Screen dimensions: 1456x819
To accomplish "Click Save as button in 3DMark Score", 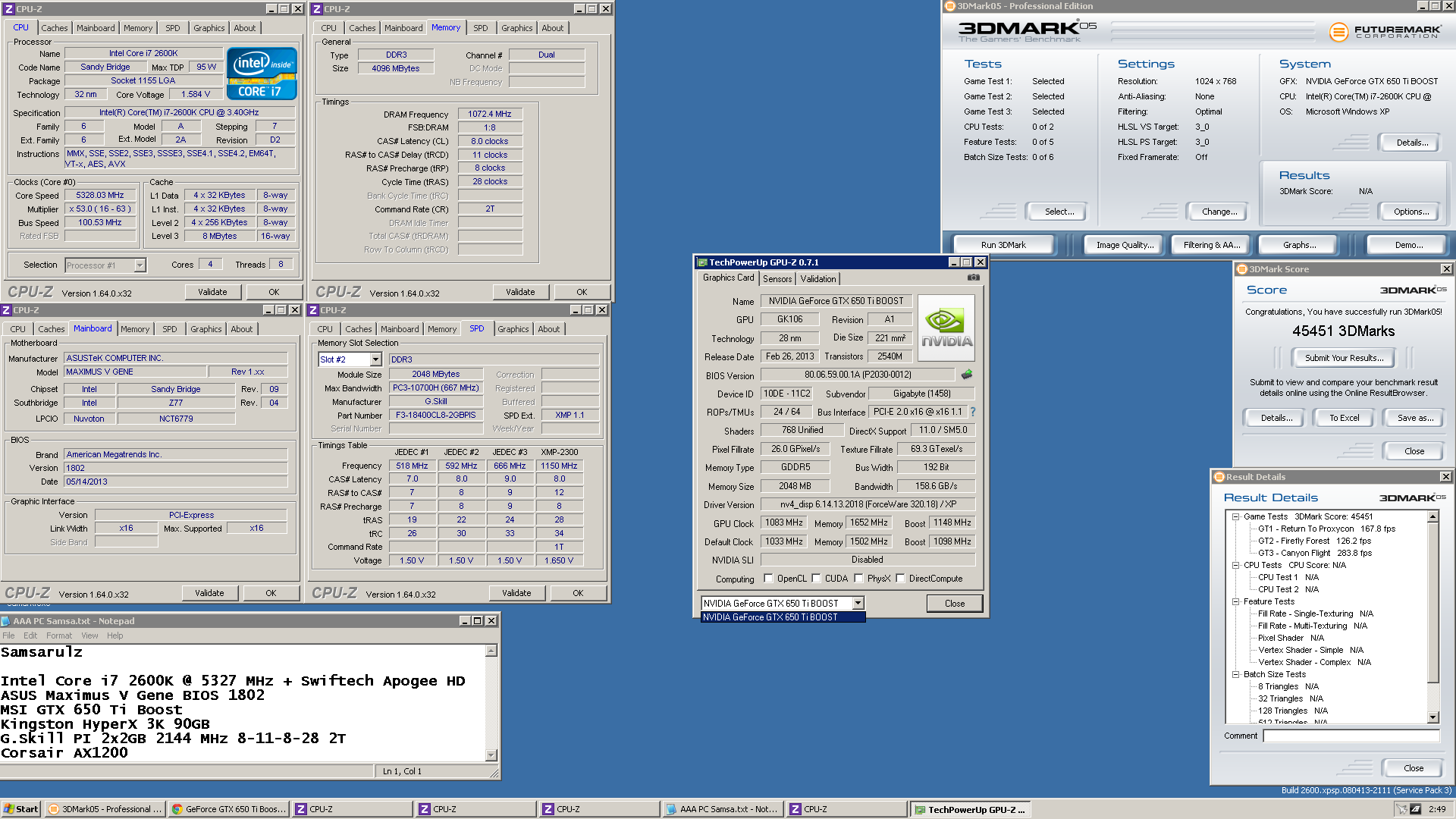I will [x=1415, y=418].
